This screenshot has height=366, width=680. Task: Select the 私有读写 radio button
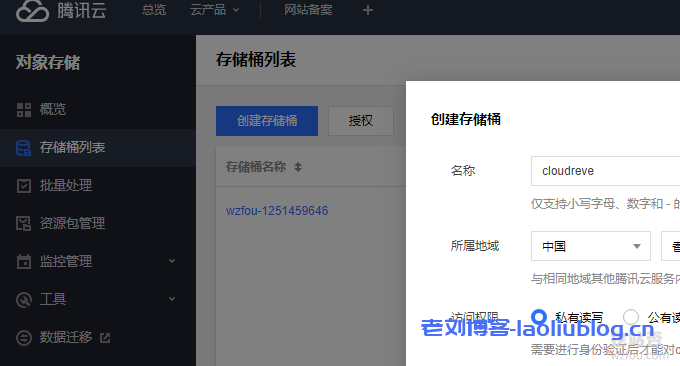coord(539,317)
